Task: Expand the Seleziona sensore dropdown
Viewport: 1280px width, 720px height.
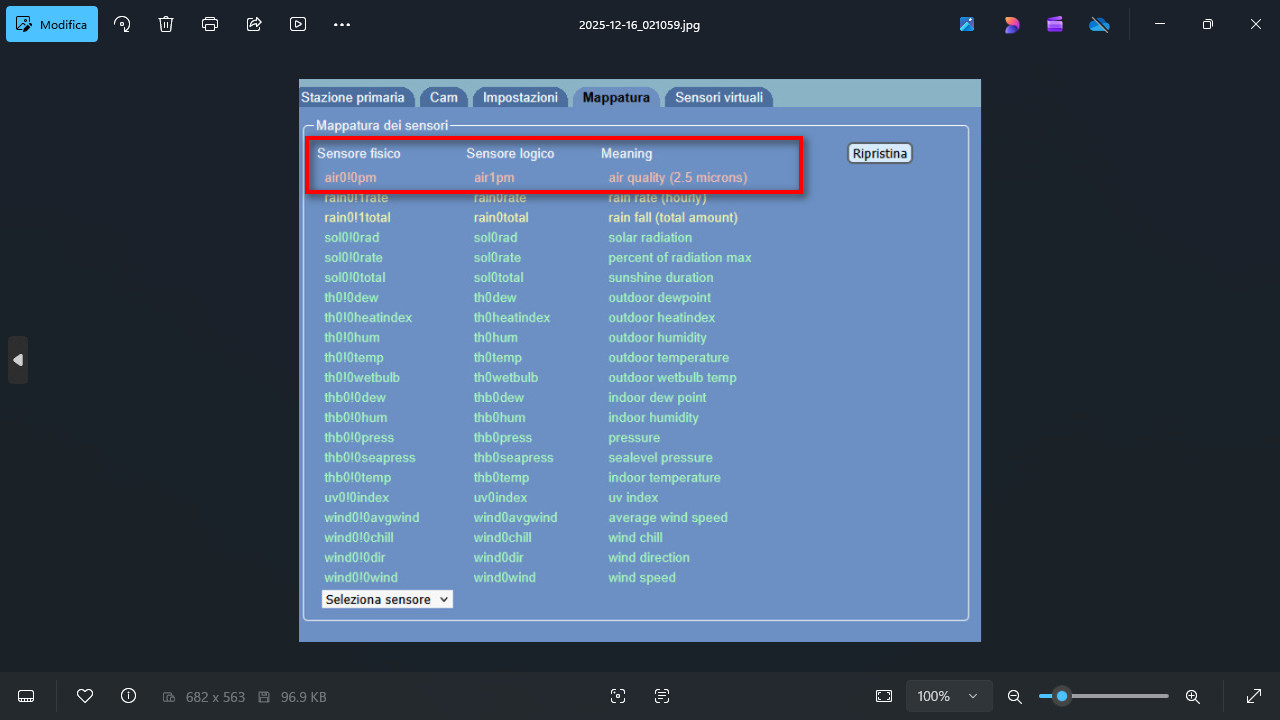Action: click(387, 599)
